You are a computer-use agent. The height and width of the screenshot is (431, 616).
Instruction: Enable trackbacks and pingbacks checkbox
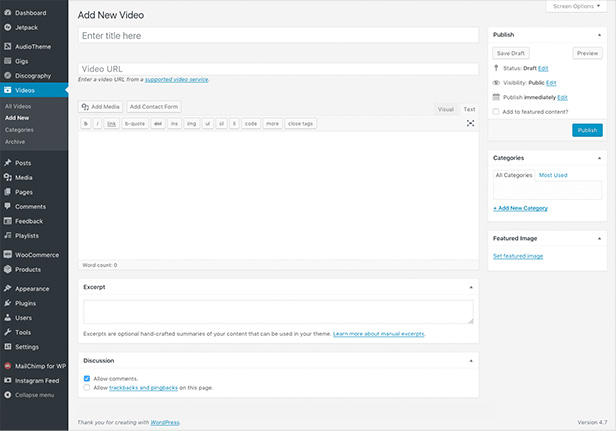point(87,388)
